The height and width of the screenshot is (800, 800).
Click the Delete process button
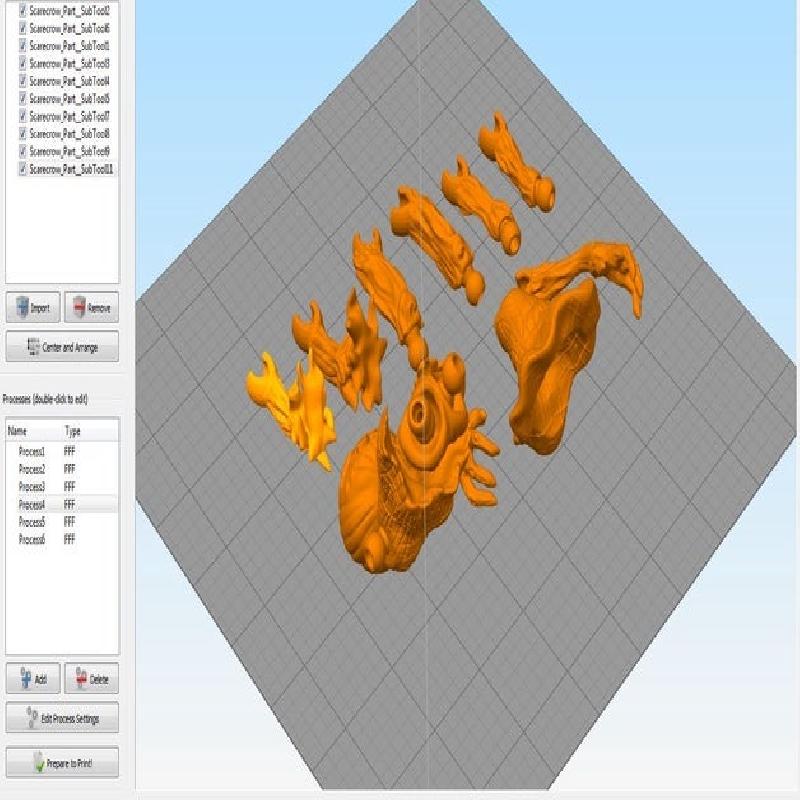[92, 678]
